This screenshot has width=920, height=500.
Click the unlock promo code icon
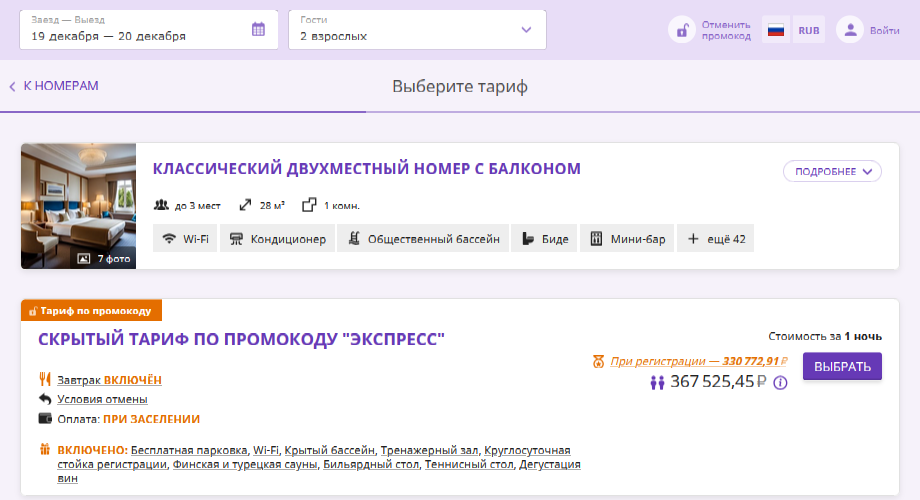pyautogui.click(x=682, y=30)
